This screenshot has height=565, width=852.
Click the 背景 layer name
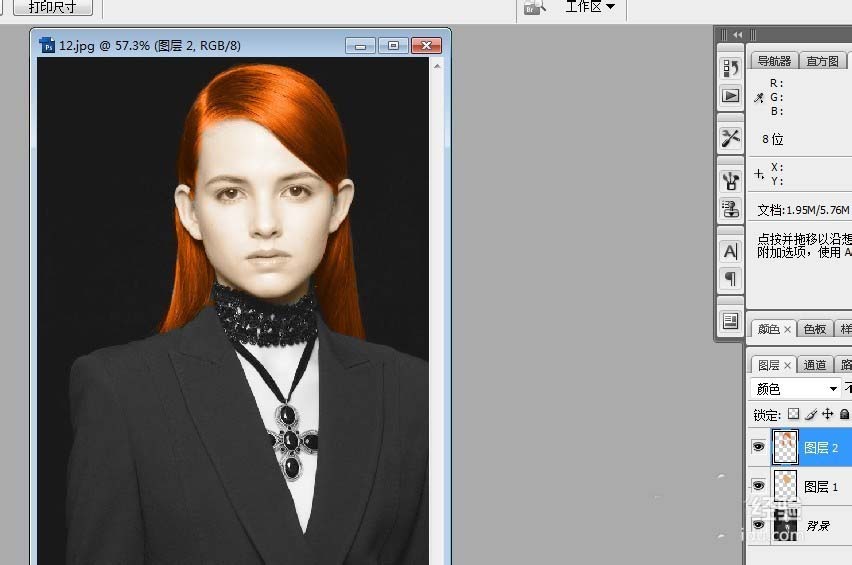coord(818,526)
